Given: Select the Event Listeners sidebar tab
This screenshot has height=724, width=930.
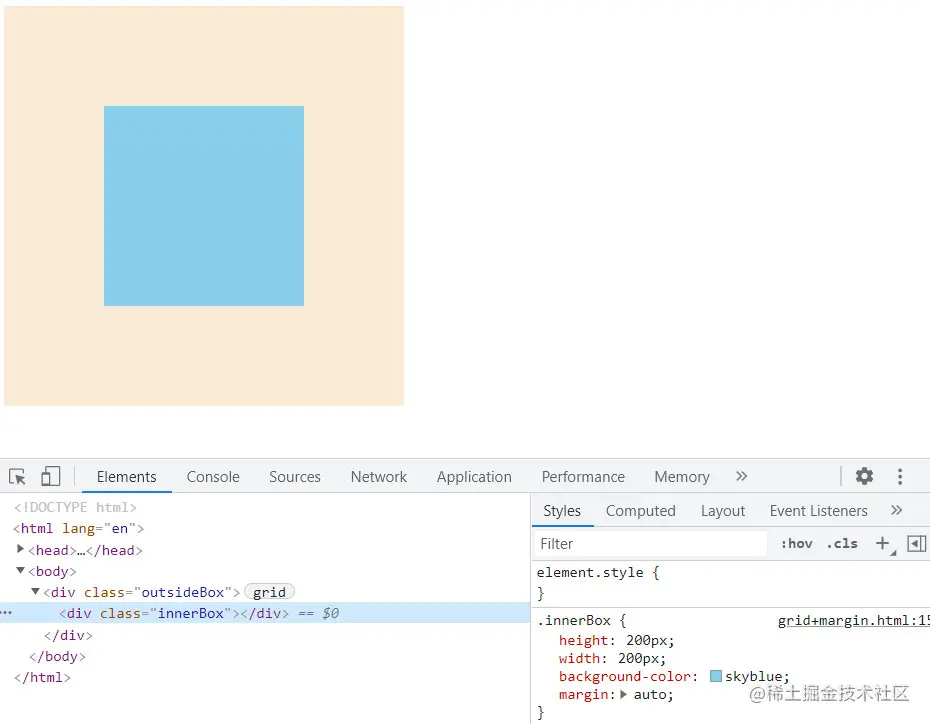Looking at the screenshot, I should click(x=818, y=511).
